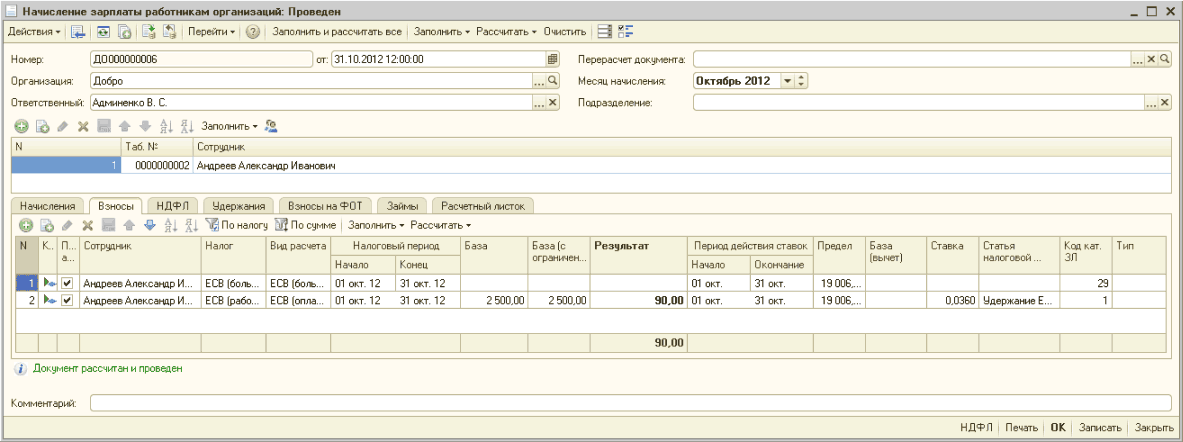This screenshot has height=442, width=1183.
Task: Open the help question-mark icon in toolbar
Action: click(254, 32)
